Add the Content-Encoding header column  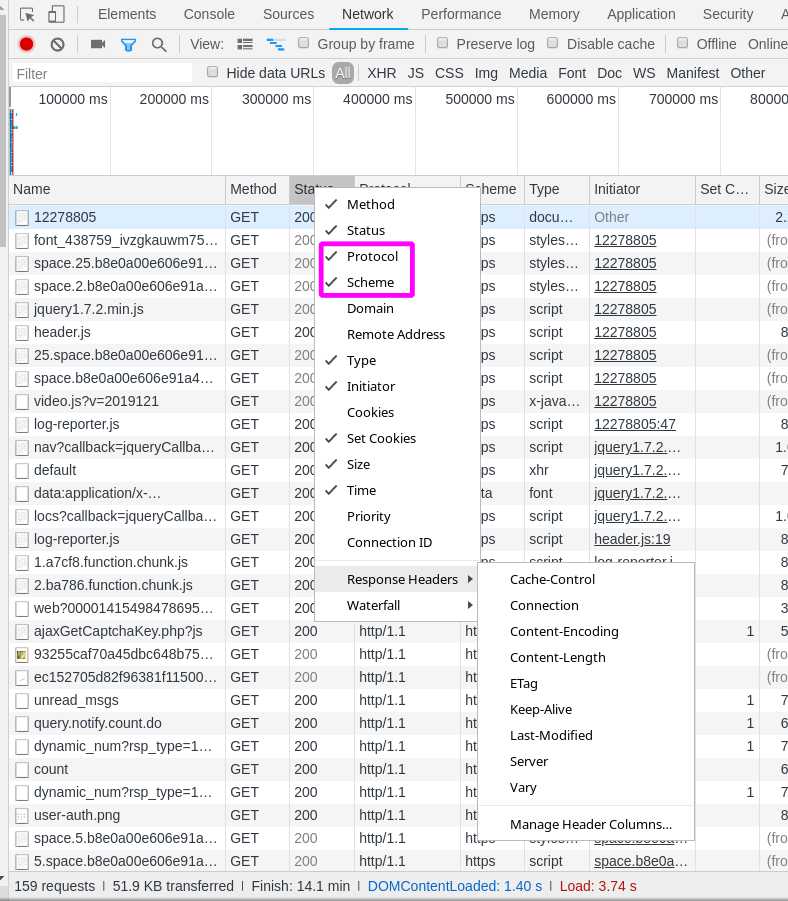586,632
